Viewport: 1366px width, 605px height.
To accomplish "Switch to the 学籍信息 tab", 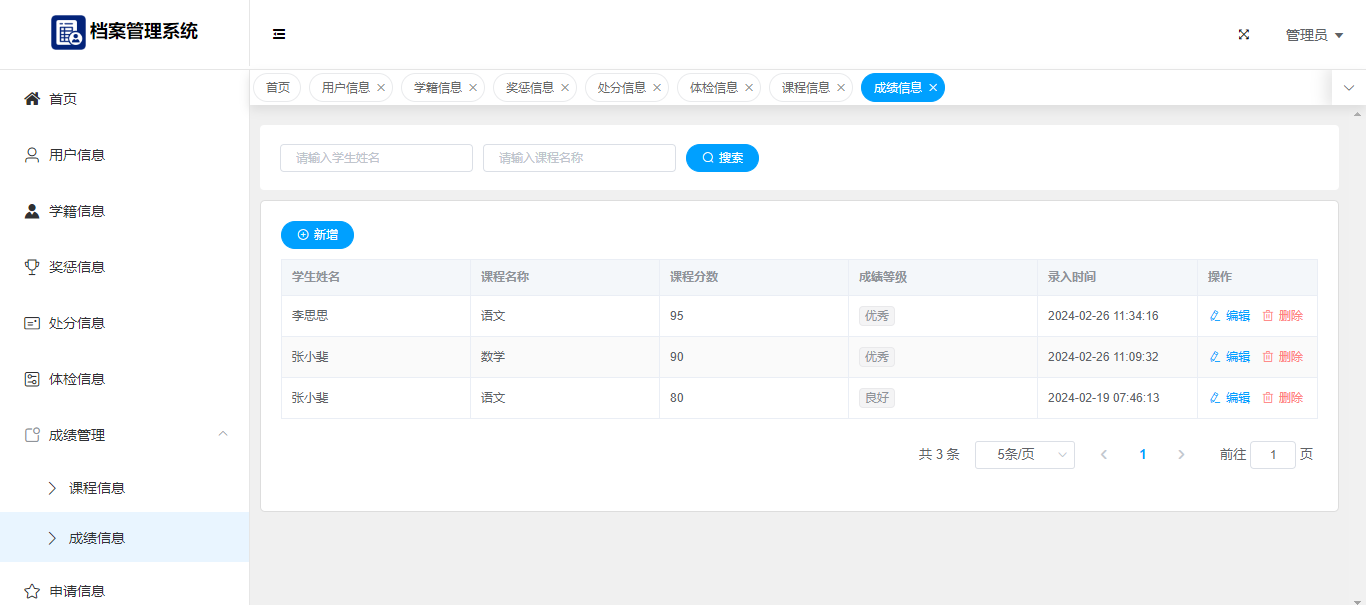I will 437,88.
